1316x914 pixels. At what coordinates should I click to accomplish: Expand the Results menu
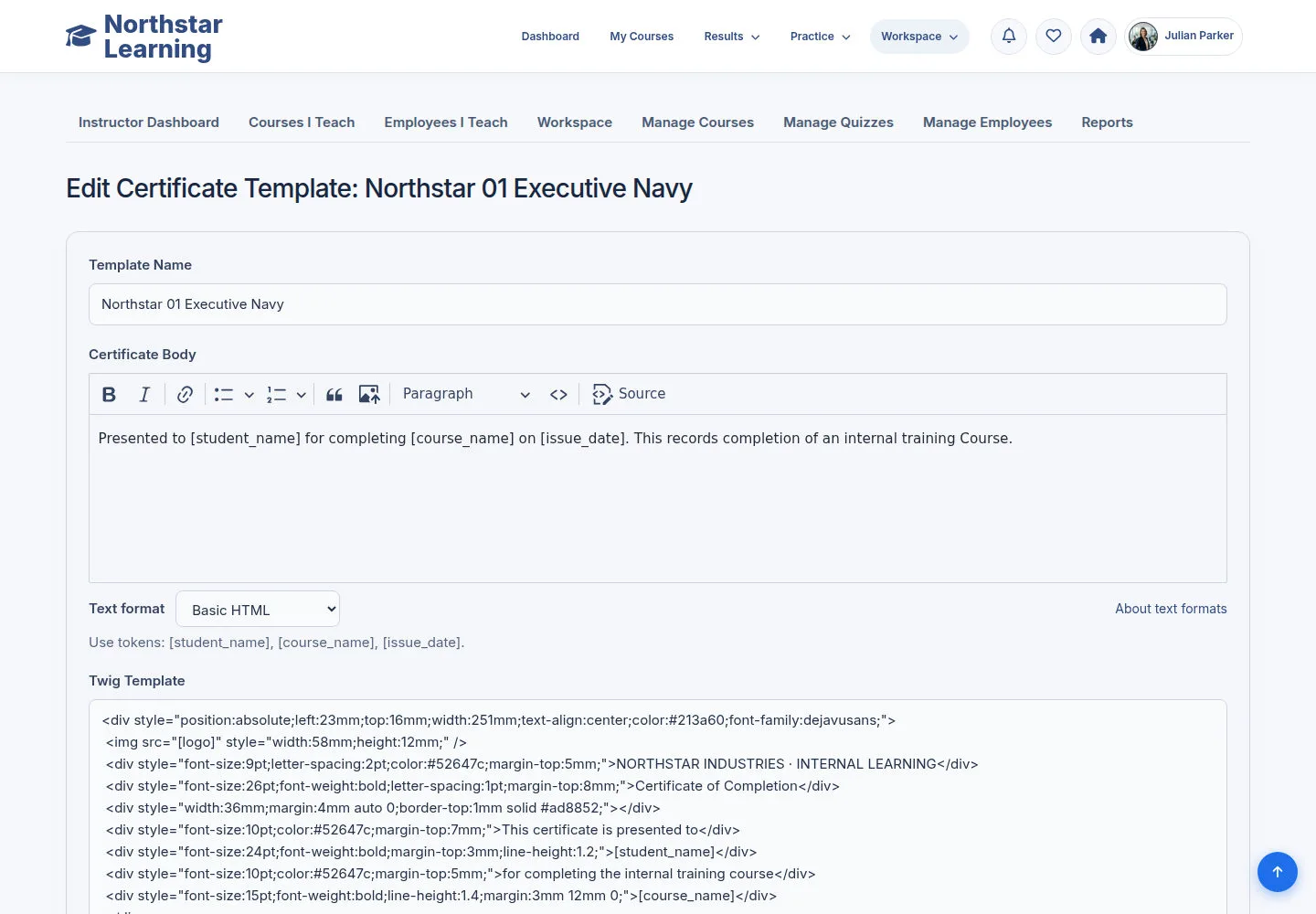pos(731,37)
